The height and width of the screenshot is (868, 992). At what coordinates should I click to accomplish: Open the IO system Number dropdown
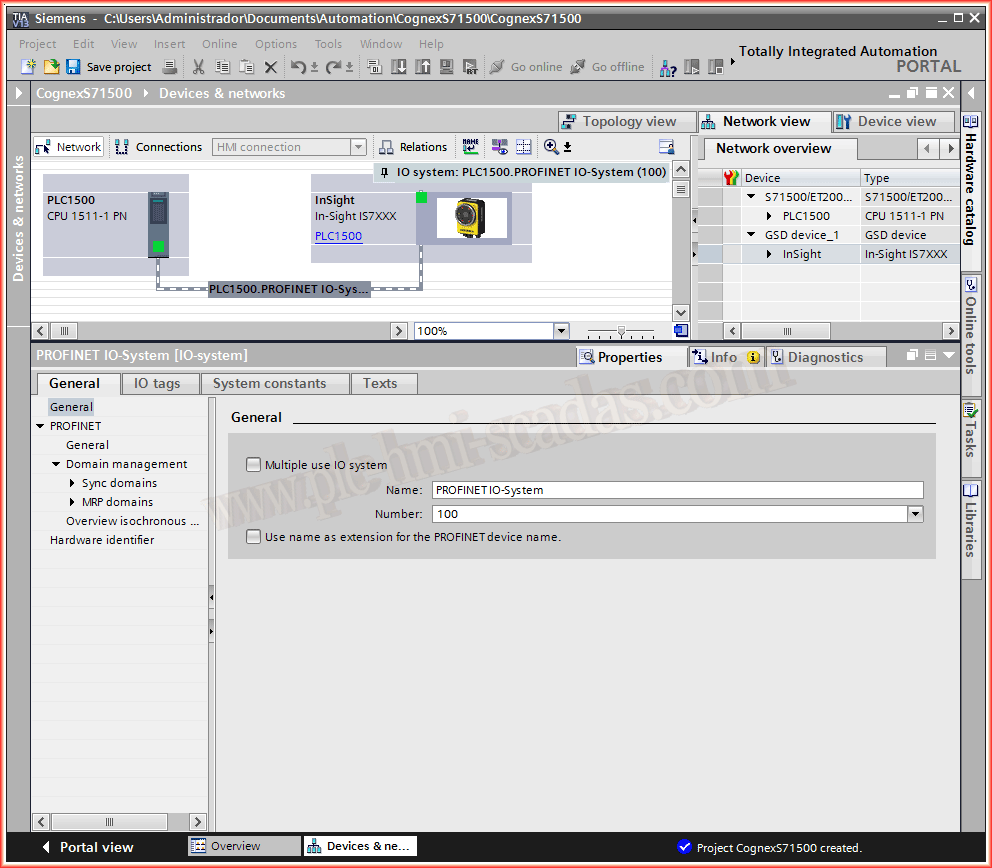click(x=914, y=514)
